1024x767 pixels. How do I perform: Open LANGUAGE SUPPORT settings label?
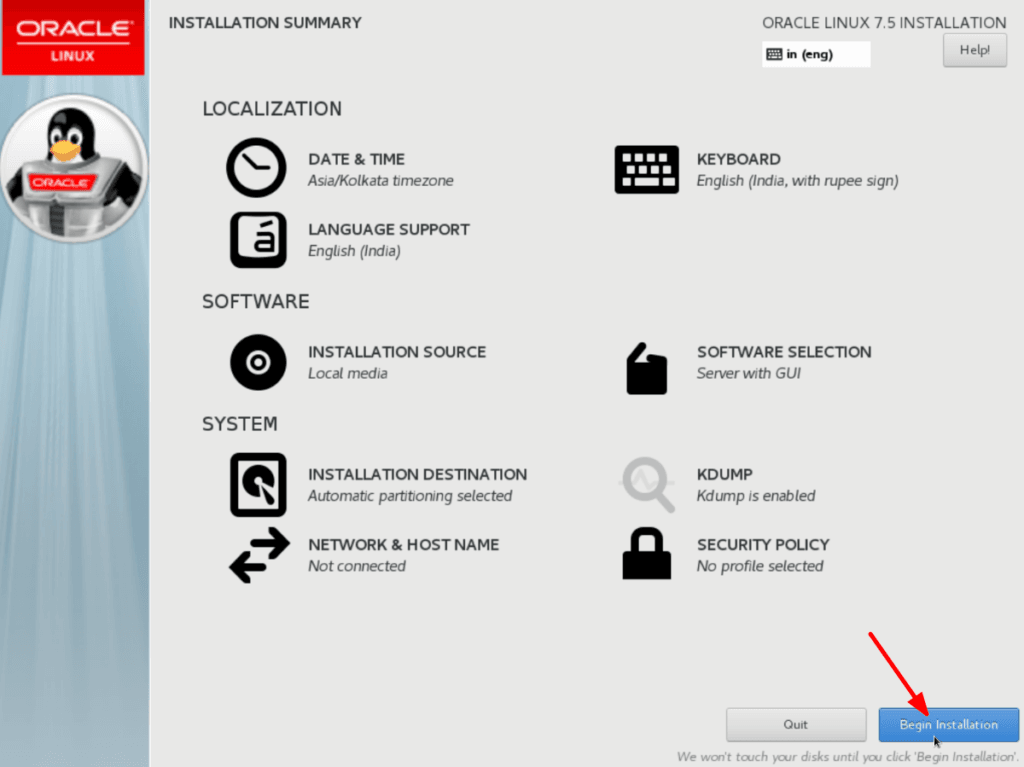pyautogui.click(x=389, y=229)
